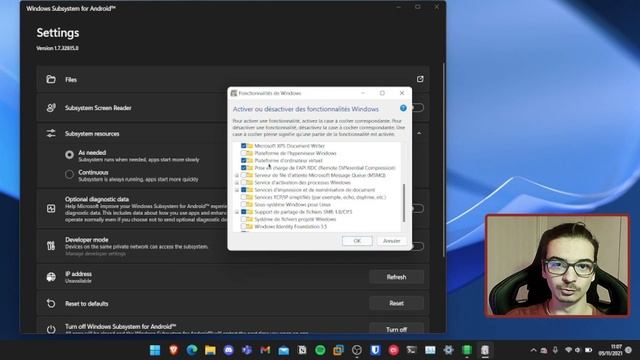
Task: Expand Service d'activation des processus Windows node
Action: tap(236, 182)
